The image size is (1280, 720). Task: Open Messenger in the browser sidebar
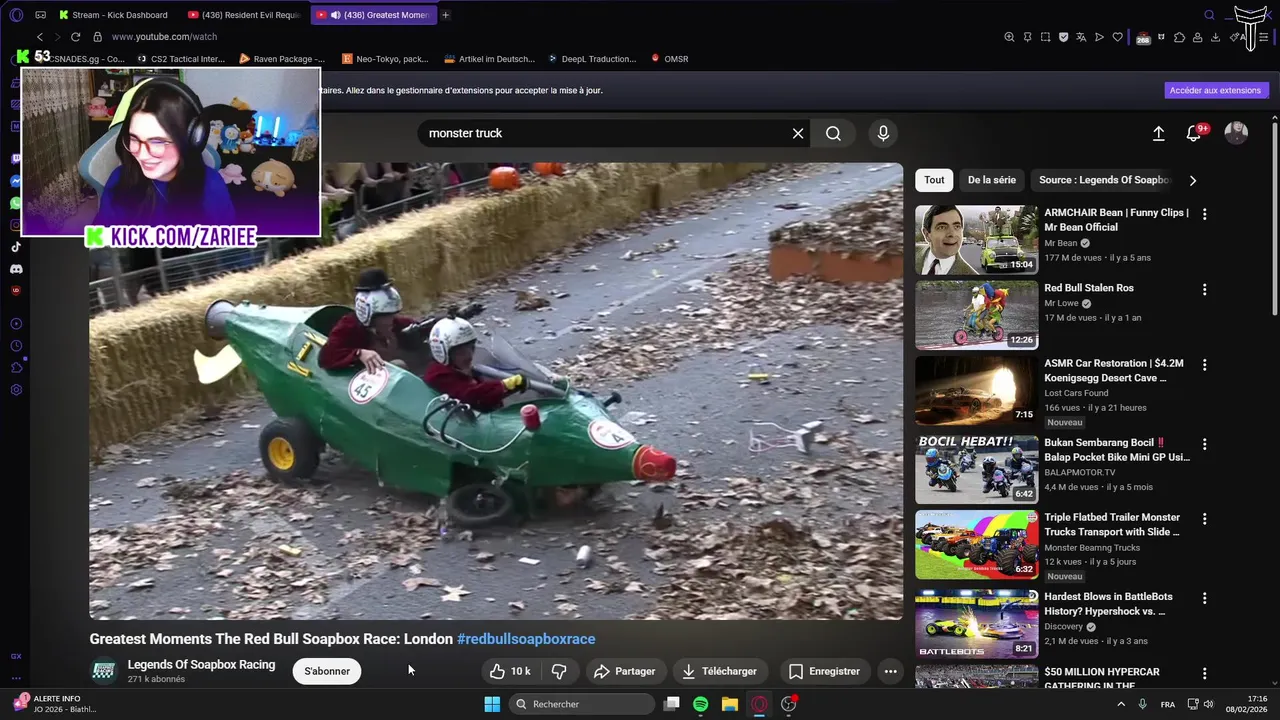click(x=16, y=181)
